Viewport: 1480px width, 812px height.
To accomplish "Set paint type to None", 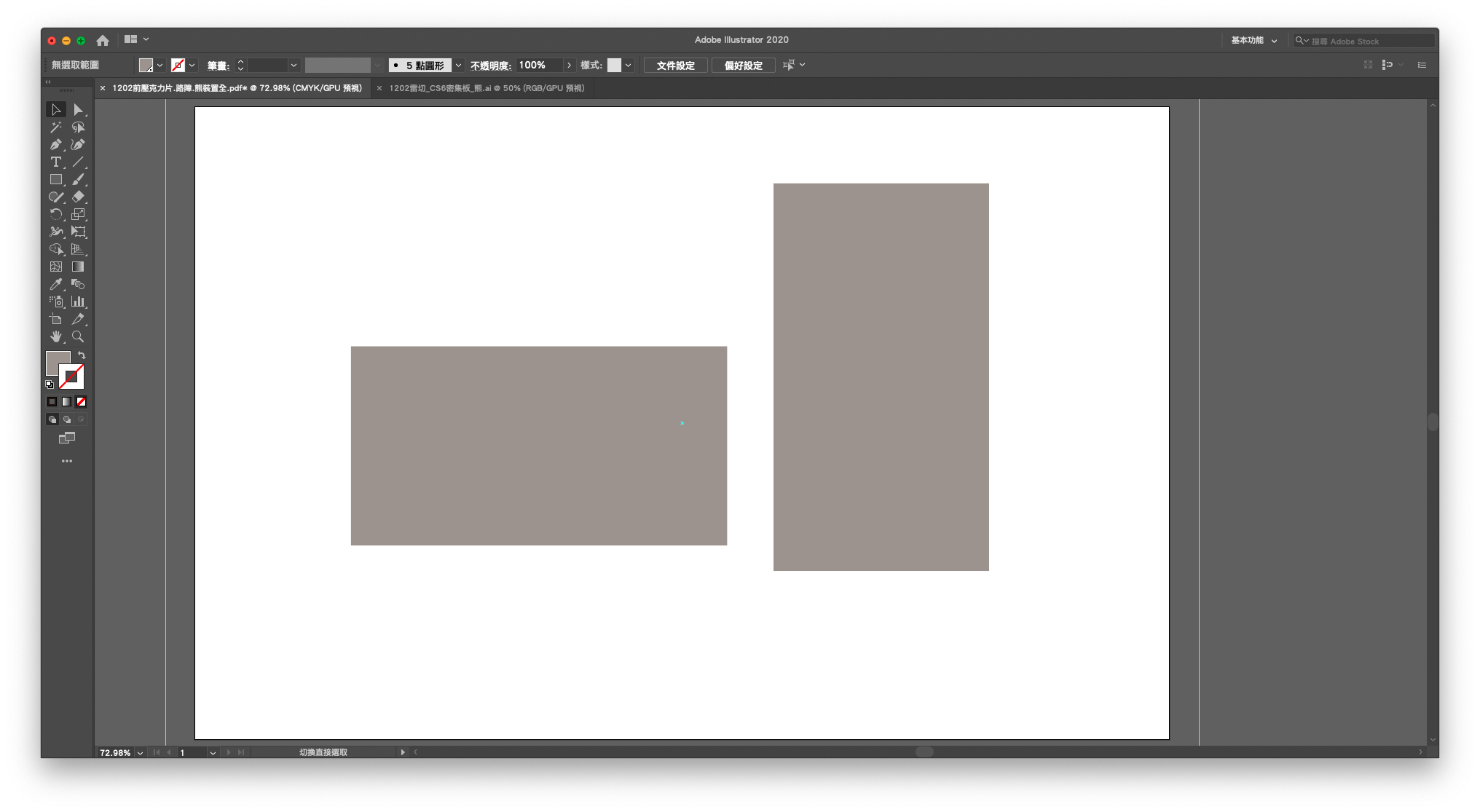I will [x=81, y=402].
